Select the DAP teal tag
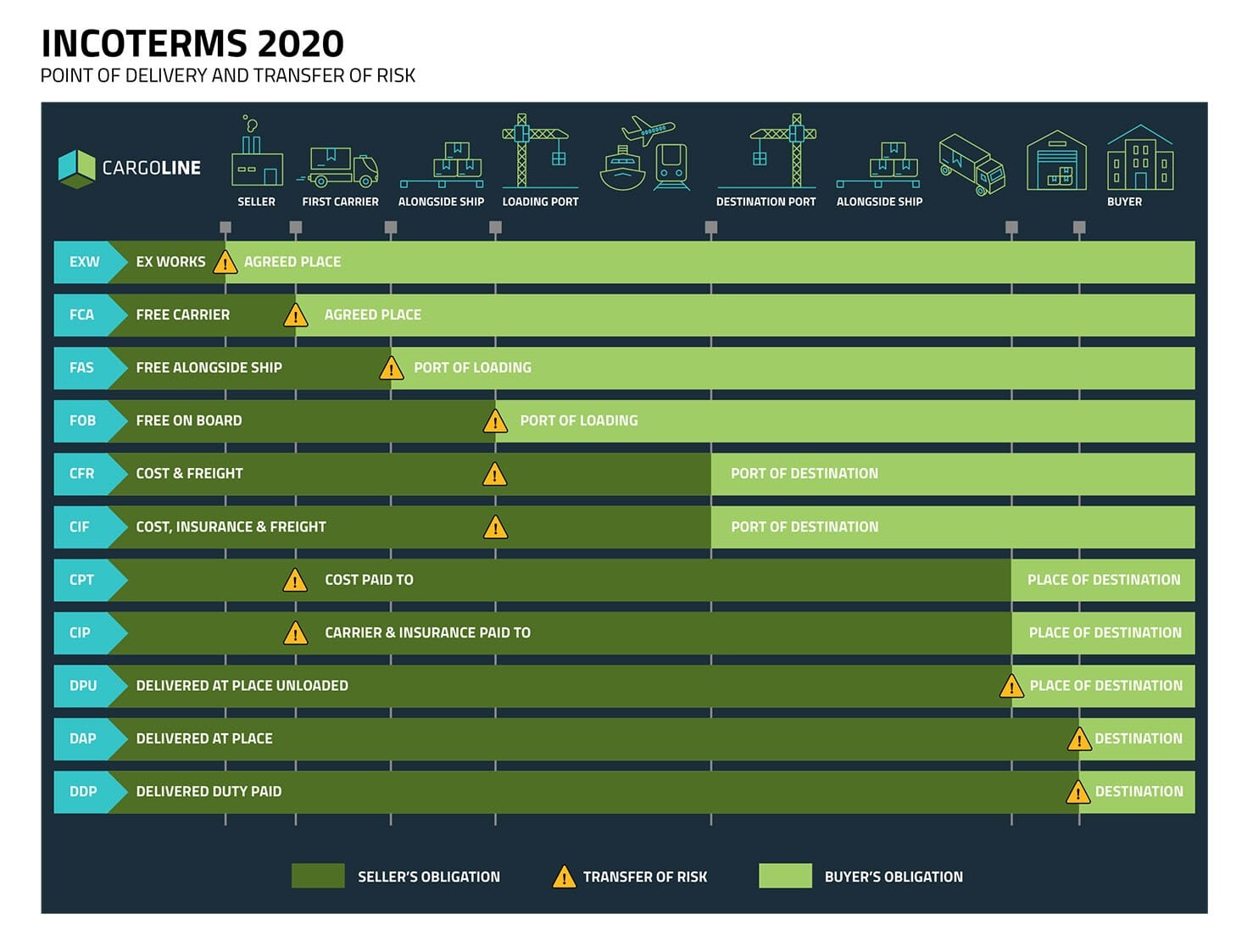The width and height of the screenshot is (1247, 952). (90, 739)
